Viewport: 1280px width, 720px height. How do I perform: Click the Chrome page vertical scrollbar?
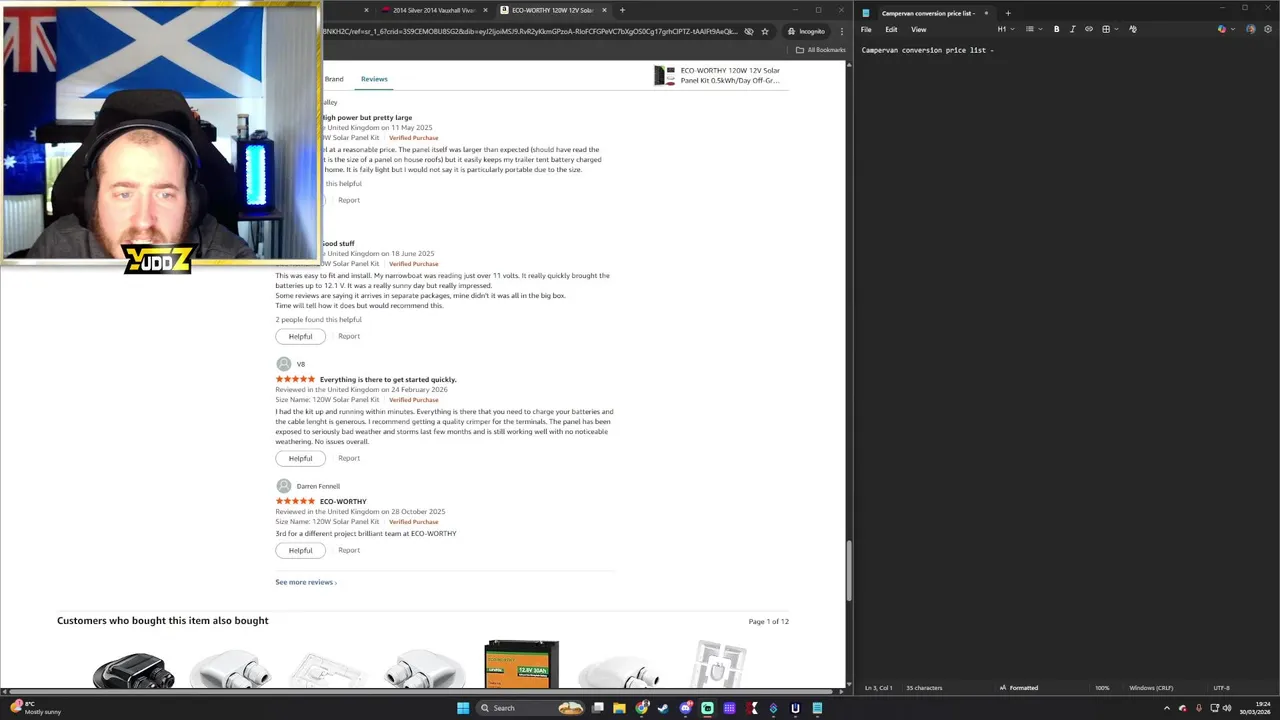click(850, 570)
